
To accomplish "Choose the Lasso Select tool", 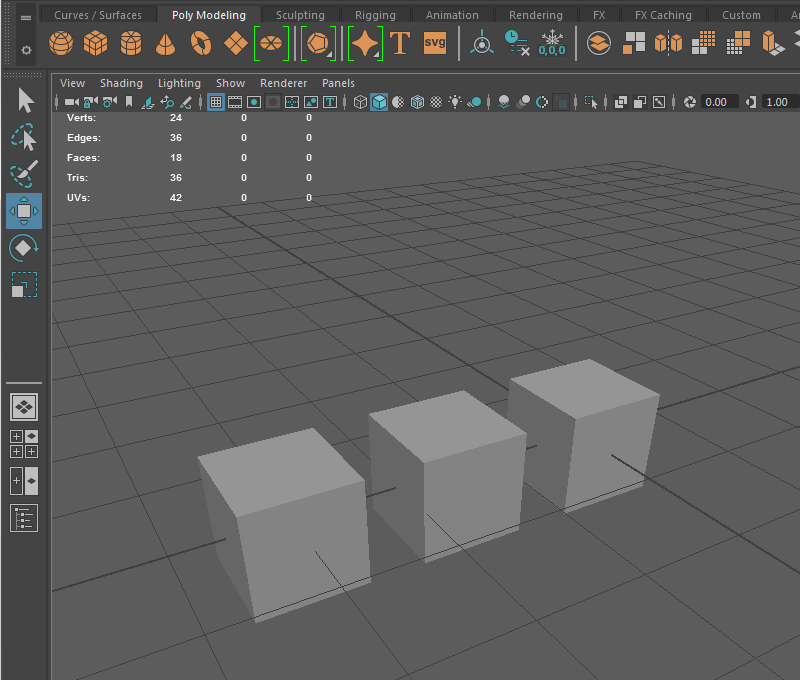I will click(x=24, y=138).
